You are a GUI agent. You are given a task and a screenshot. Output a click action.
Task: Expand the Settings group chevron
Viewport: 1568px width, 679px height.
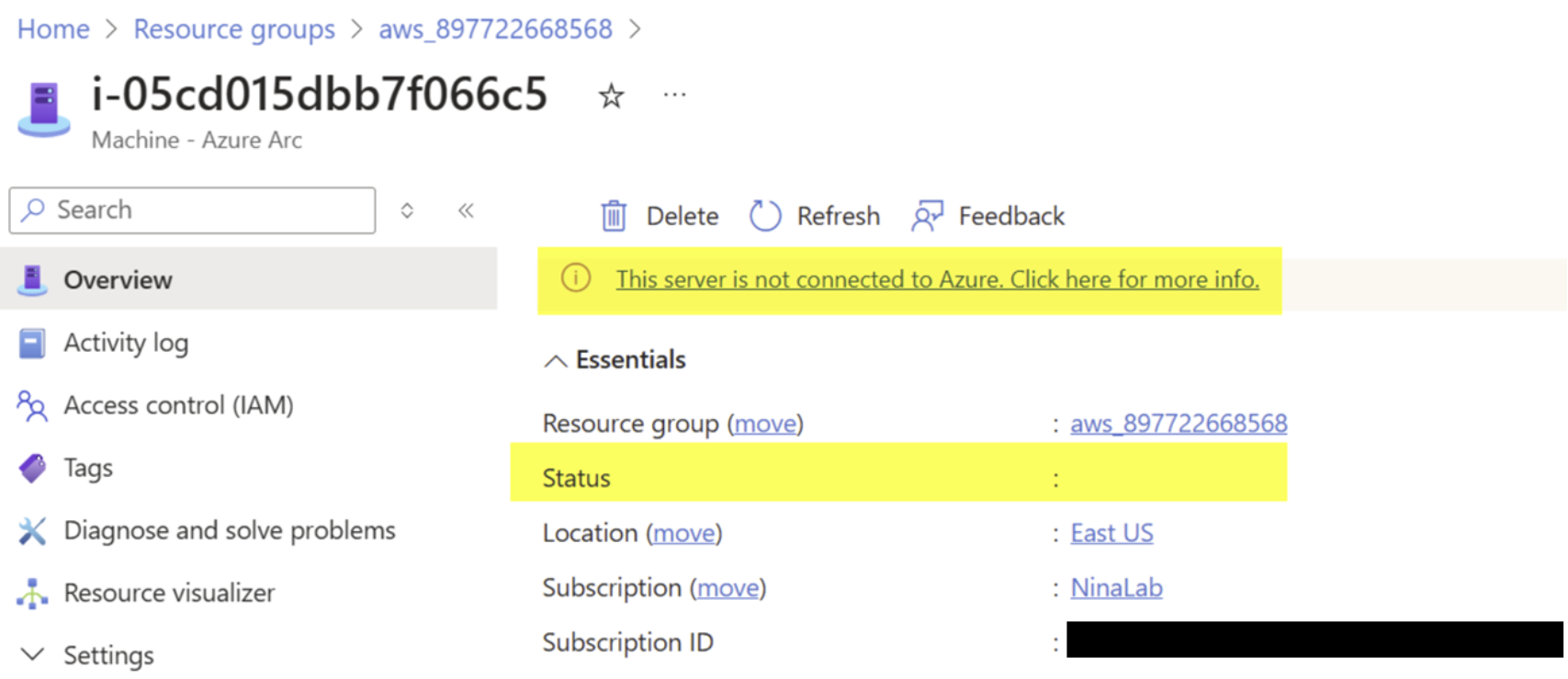[x=32, y=655]
